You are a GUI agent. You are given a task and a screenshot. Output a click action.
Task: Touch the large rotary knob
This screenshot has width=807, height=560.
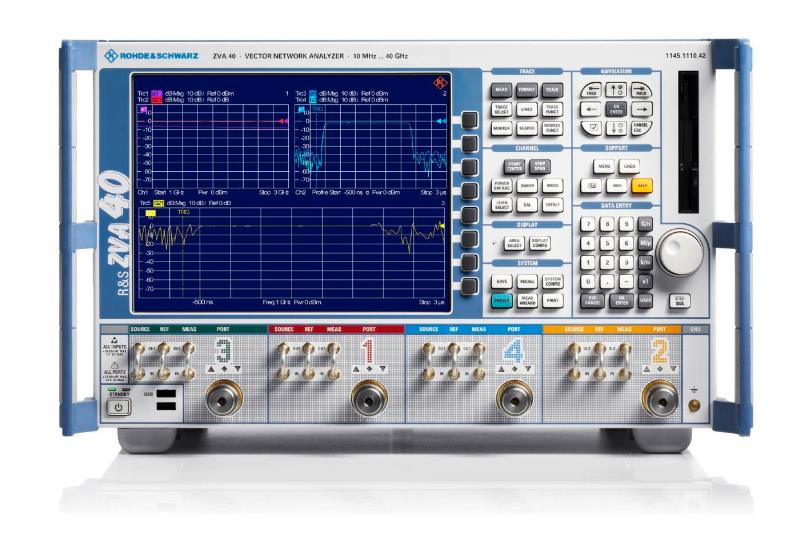point(680,253)
